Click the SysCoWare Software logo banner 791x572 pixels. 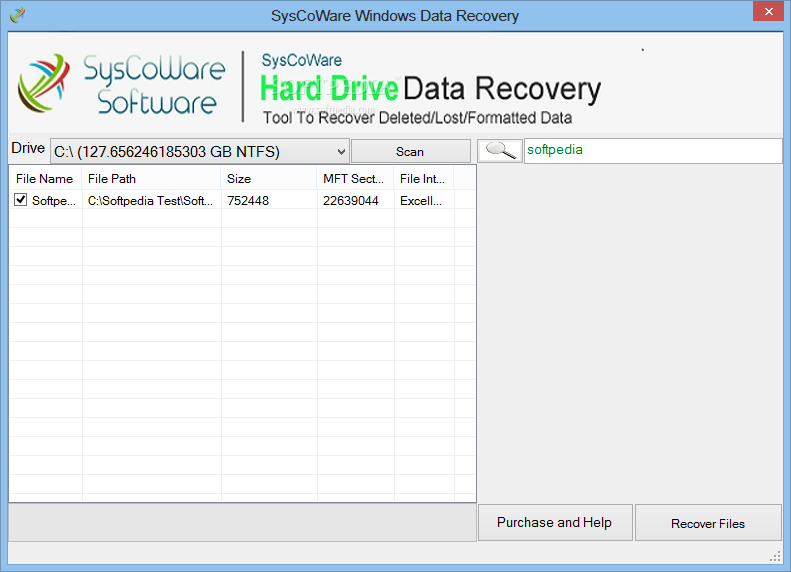(121, 84)
